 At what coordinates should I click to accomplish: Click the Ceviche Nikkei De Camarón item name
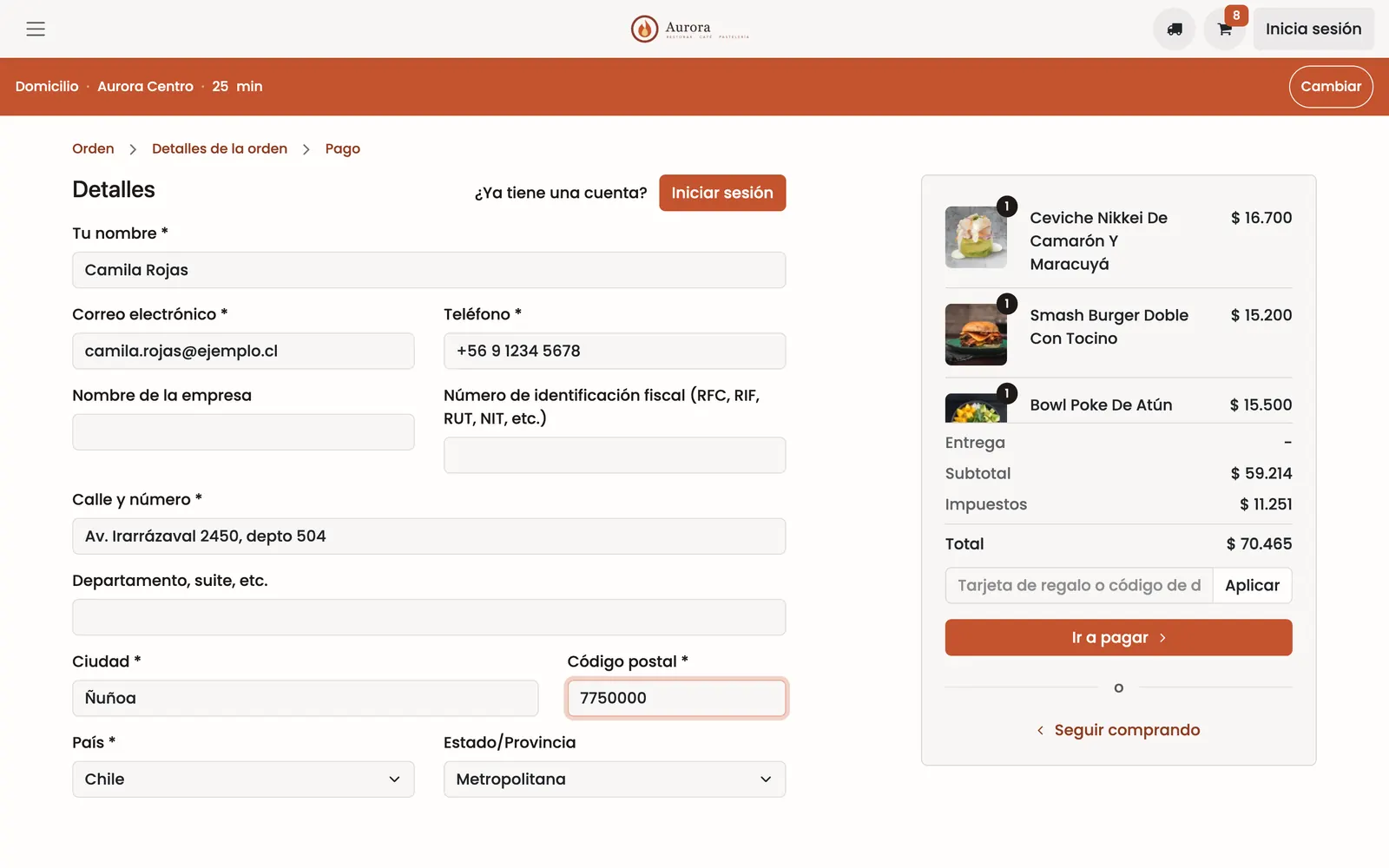pyautogui.click(x=1099, y=240)
